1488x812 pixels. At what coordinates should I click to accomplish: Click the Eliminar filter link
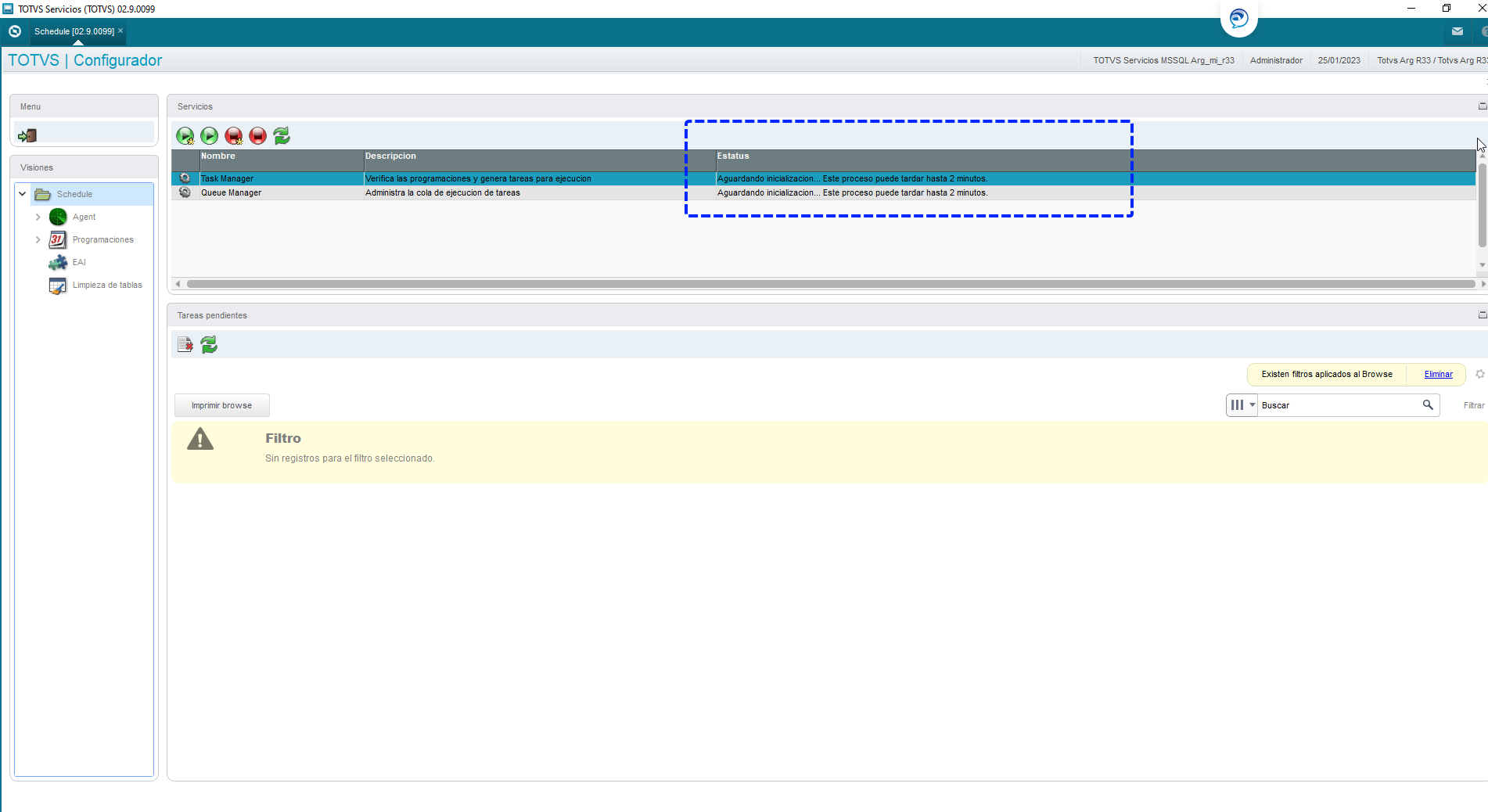(x=1439, y=374)
